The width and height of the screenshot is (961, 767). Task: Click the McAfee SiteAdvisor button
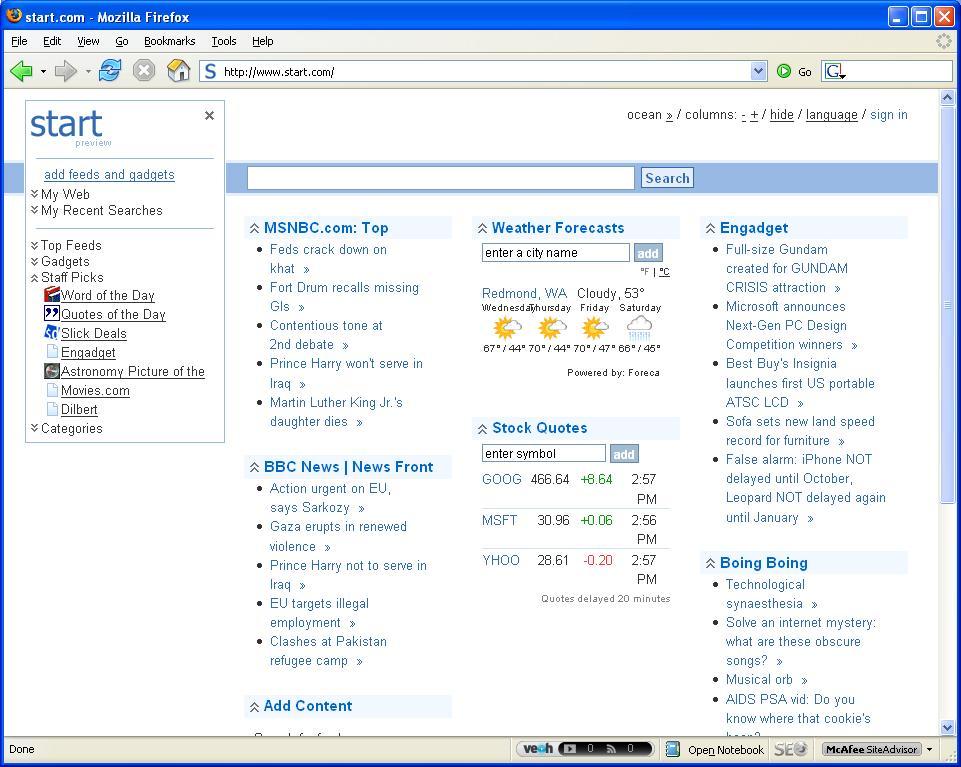coord(872,749)
